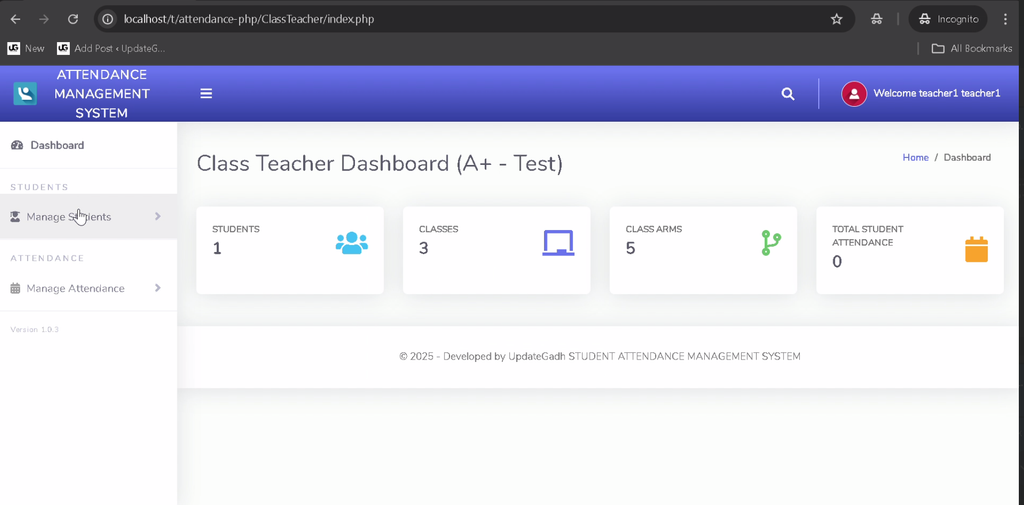Open Chrome three-dot menu
This screenshot has height=505, width=1024.
coord(1006,19)
